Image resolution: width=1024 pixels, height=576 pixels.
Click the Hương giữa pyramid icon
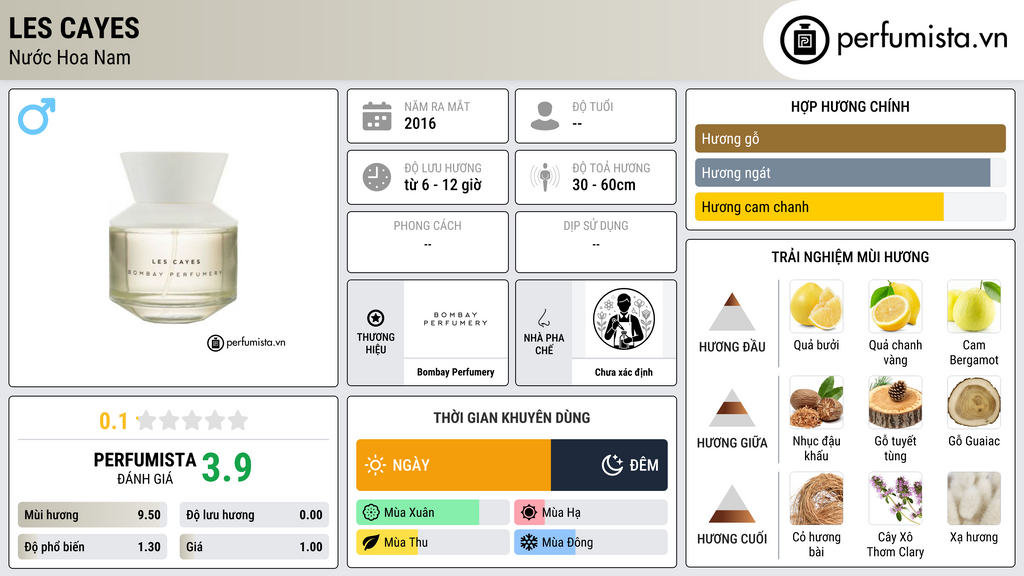pos(732,408)
